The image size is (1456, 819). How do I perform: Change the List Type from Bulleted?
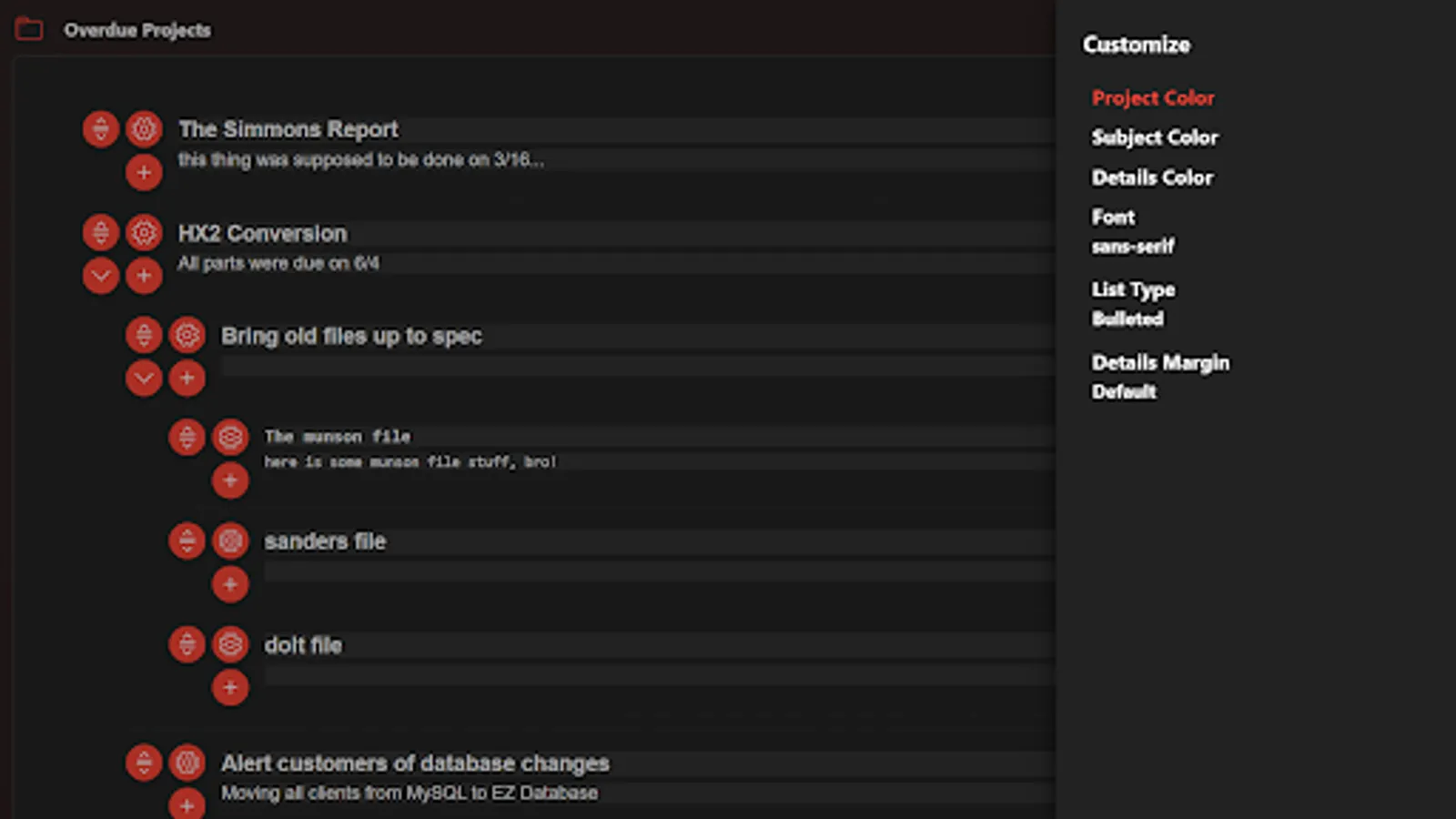pos(1127,318)
